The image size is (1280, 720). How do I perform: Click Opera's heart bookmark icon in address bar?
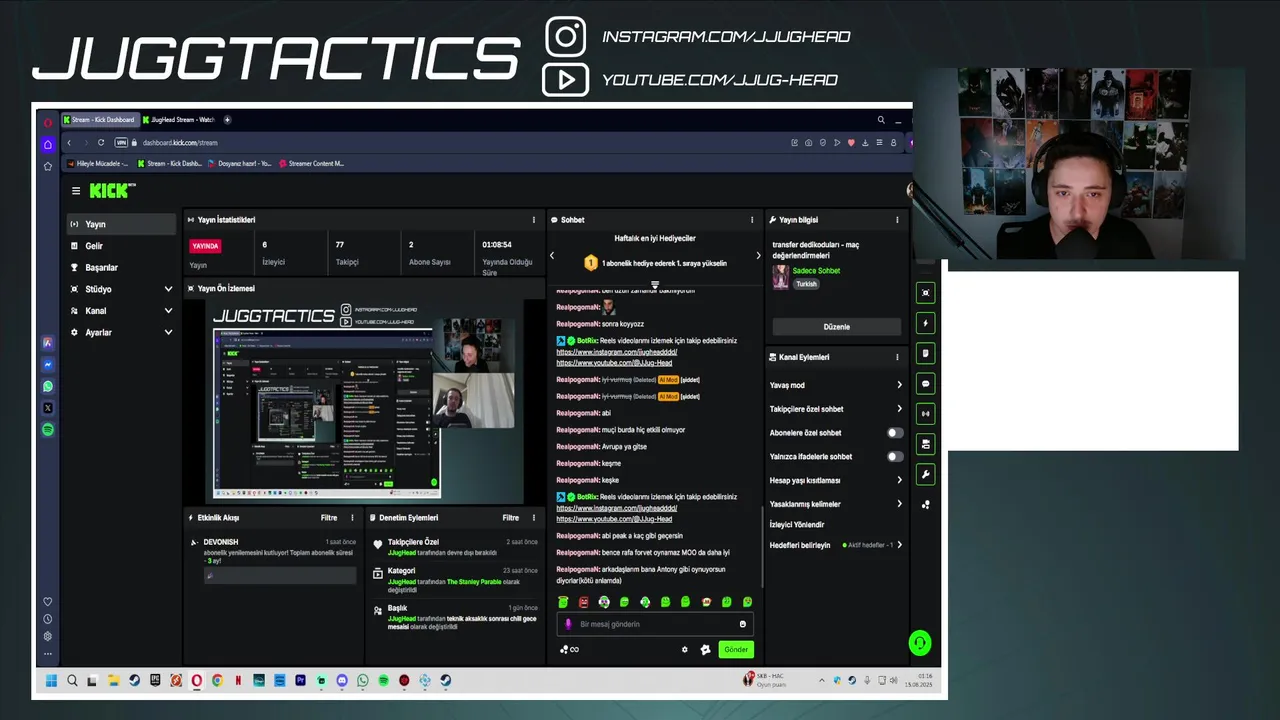coord(851,143)
